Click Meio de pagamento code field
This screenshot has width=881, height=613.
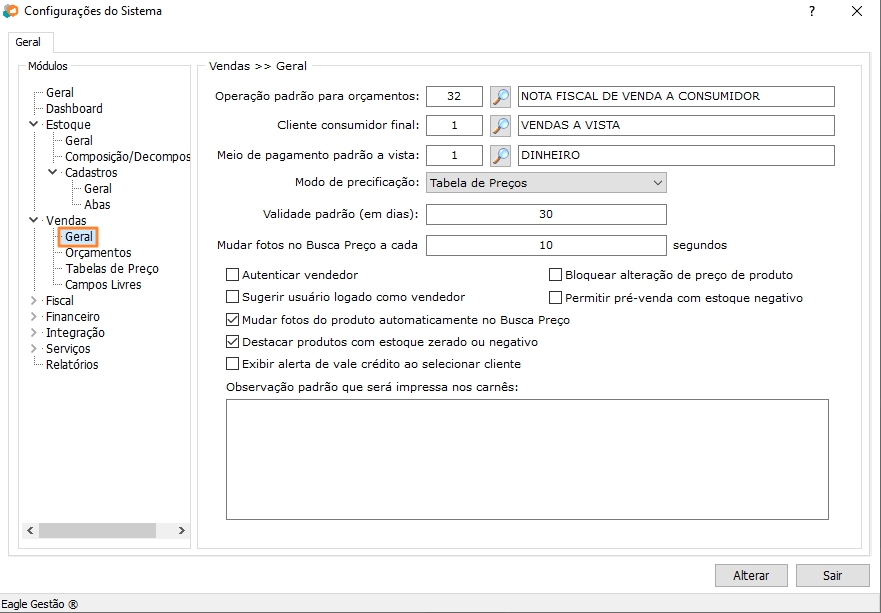click(454, 156)
